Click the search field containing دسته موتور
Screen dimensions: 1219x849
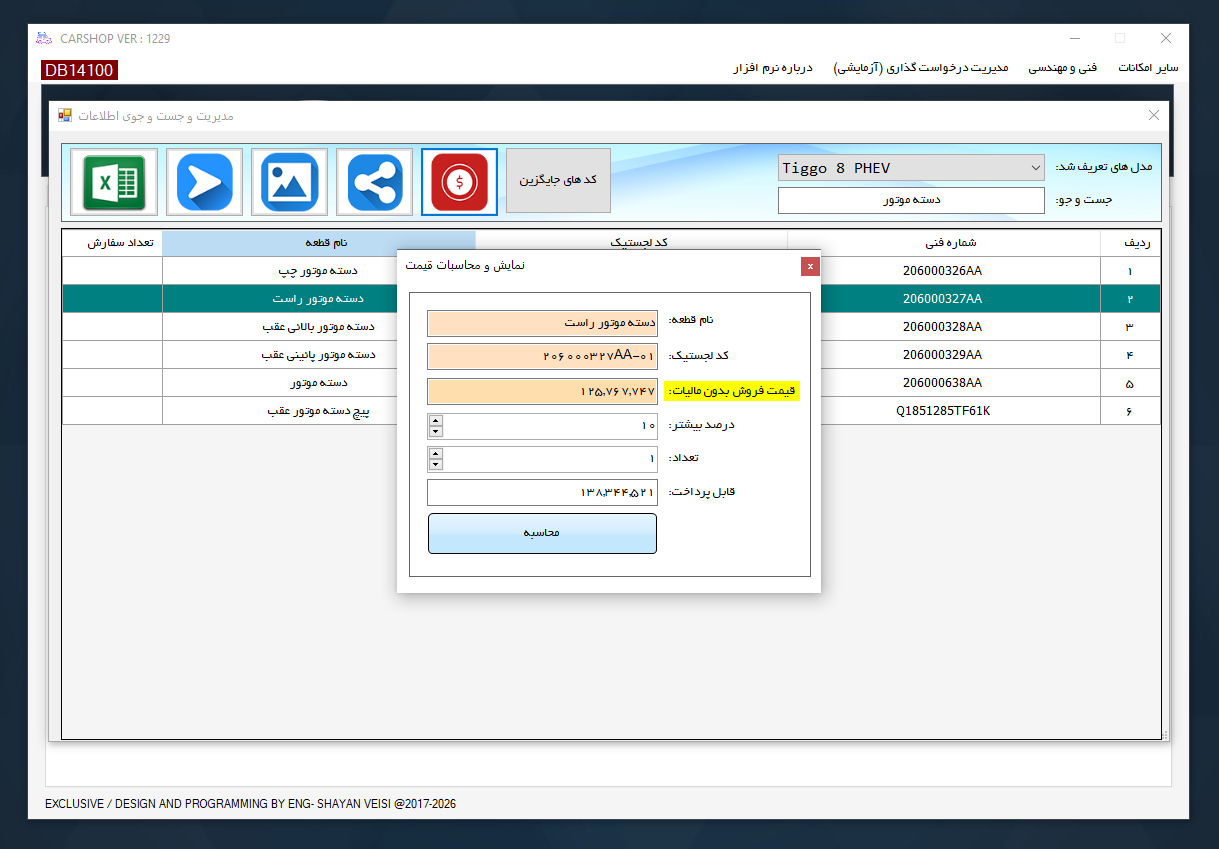click(911, 200)
